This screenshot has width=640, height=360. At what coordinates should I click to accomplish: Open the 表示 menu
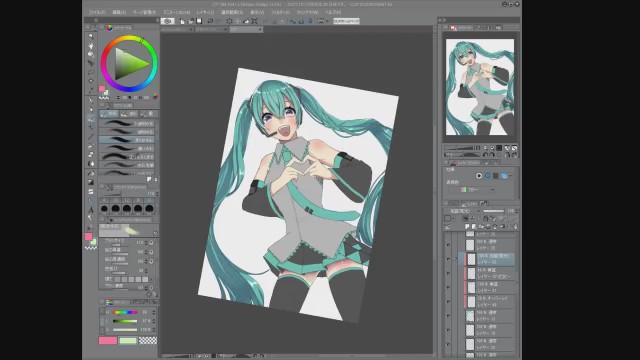(x=257, y=12)
